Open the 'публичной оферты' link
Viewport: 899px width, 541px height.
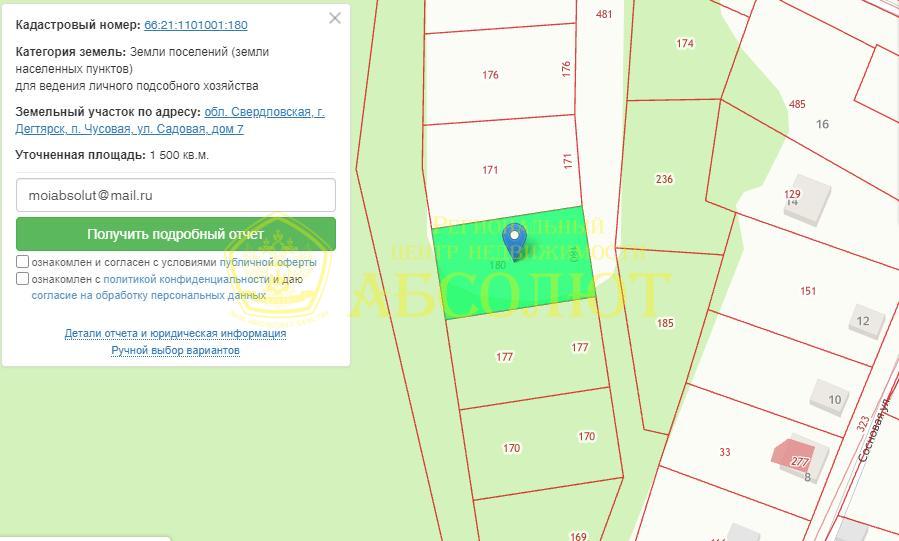click(268, 262)
